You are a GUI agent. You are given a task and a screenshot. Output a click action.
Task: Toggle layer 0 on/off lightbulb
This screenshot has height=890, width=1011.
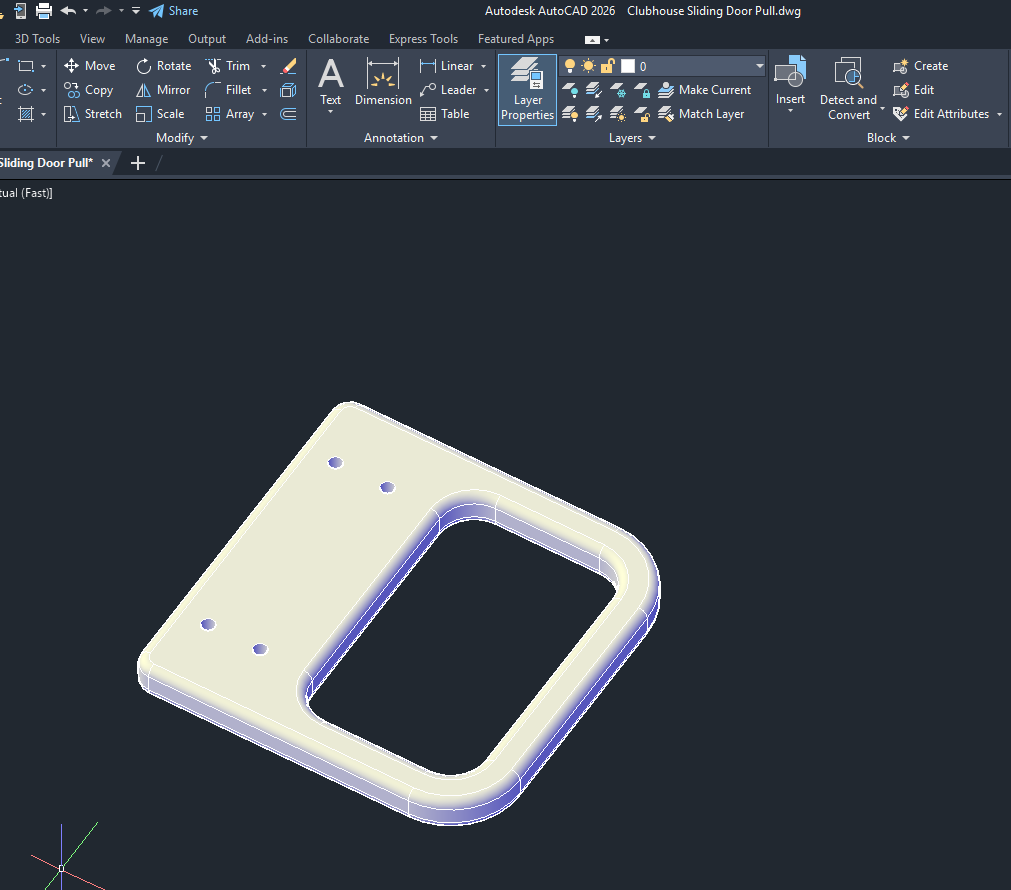pyautogui.click(x=570, y=66)
